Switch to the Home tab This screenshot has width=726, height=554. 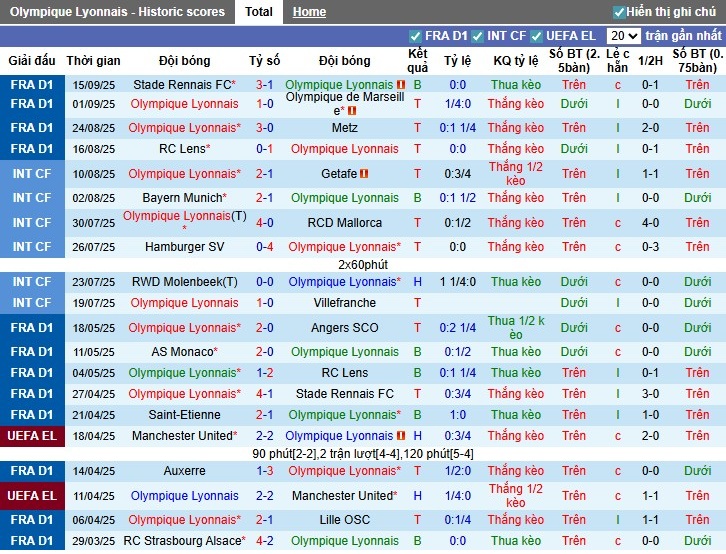309,12
